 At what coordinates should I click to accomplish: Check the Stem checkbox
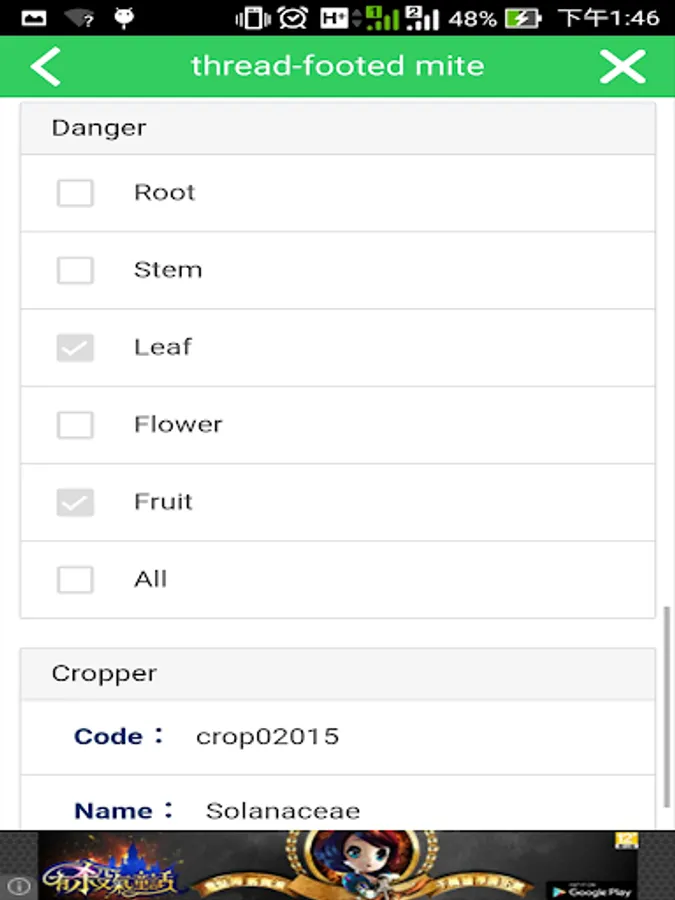pos(75,270)
